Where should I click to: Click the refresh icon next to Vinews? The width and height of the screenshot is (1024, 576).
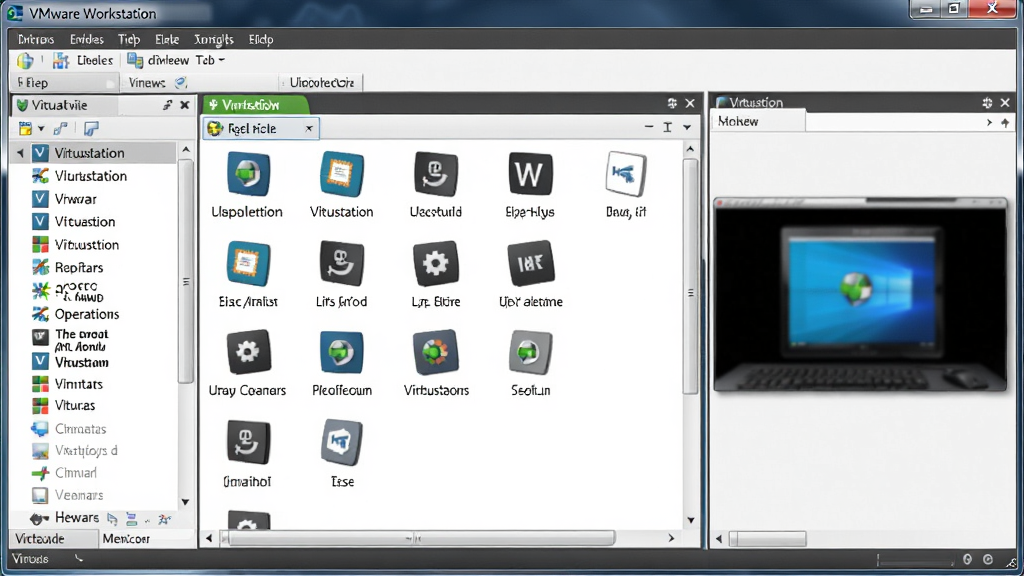pyautogui.click(x=181, y=82)
